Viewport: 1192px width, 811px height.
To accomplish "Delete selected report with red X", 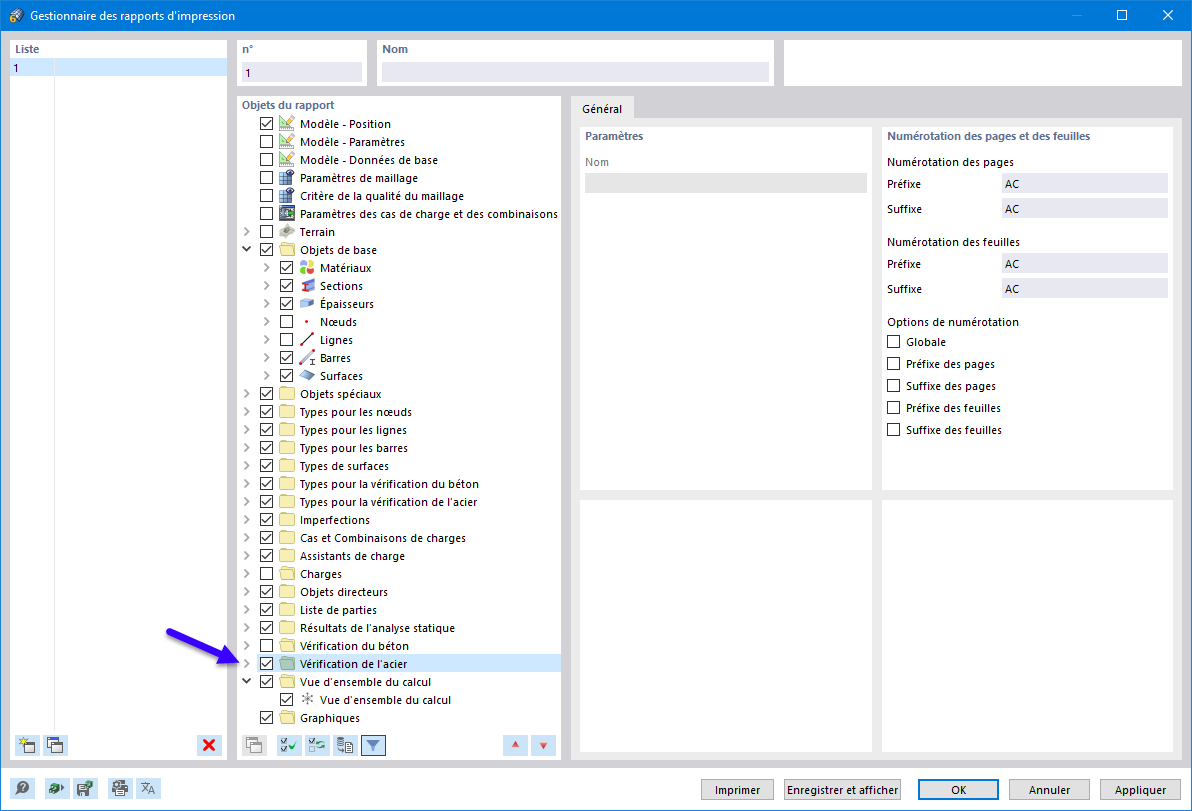I will 209,745.
